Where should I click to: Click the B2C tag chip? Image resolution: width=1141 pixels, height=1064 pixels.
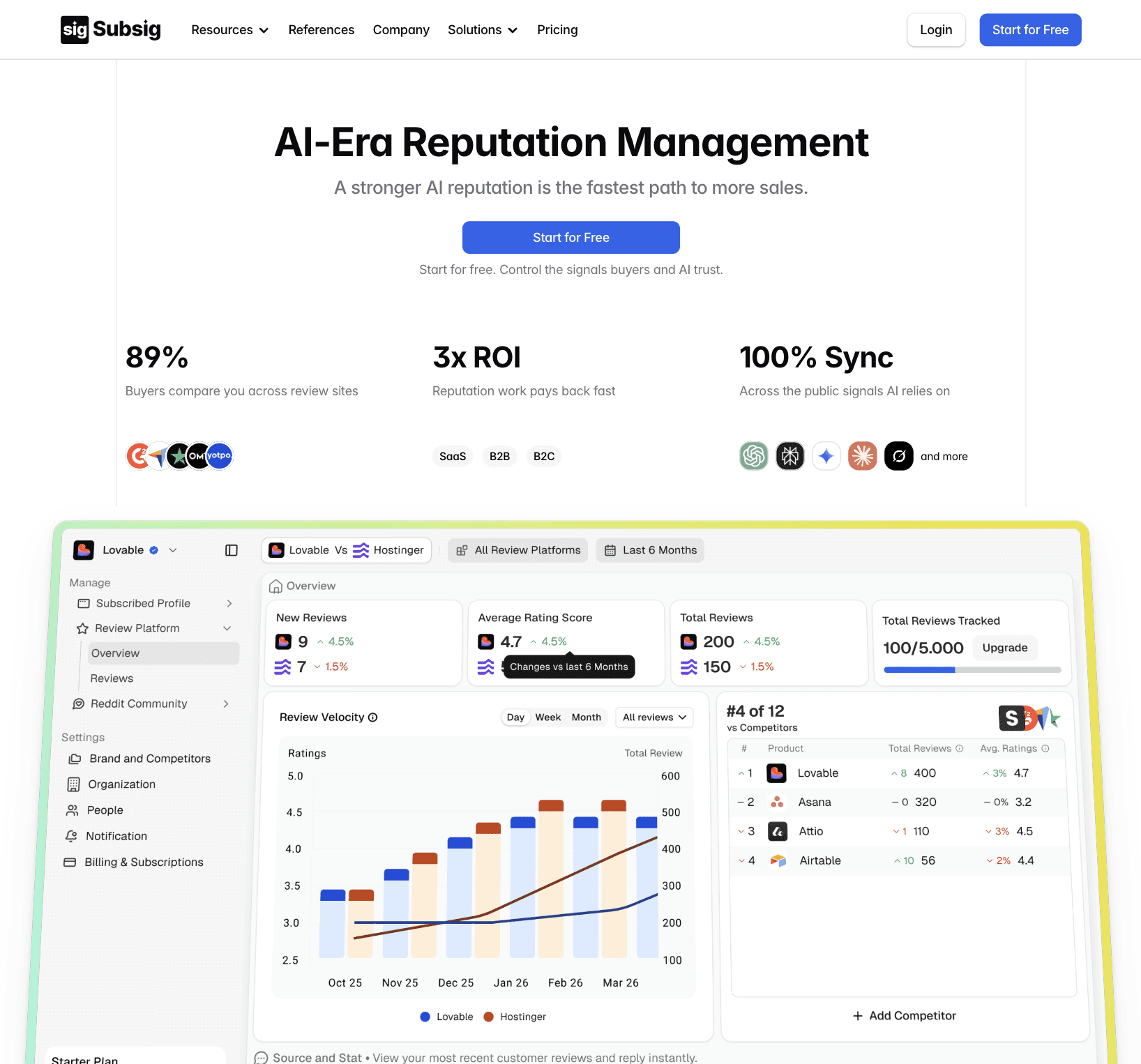tap(544, 456)
